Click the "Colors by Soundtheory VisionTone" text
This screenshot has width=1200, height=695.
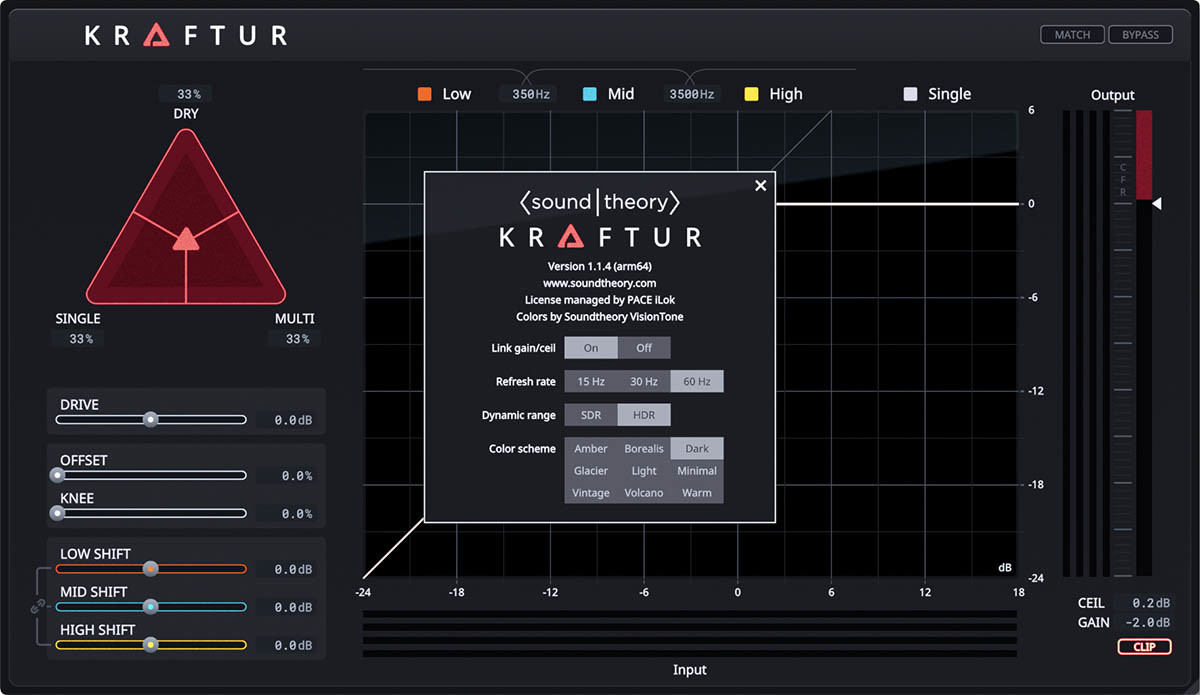coord(600,317)
